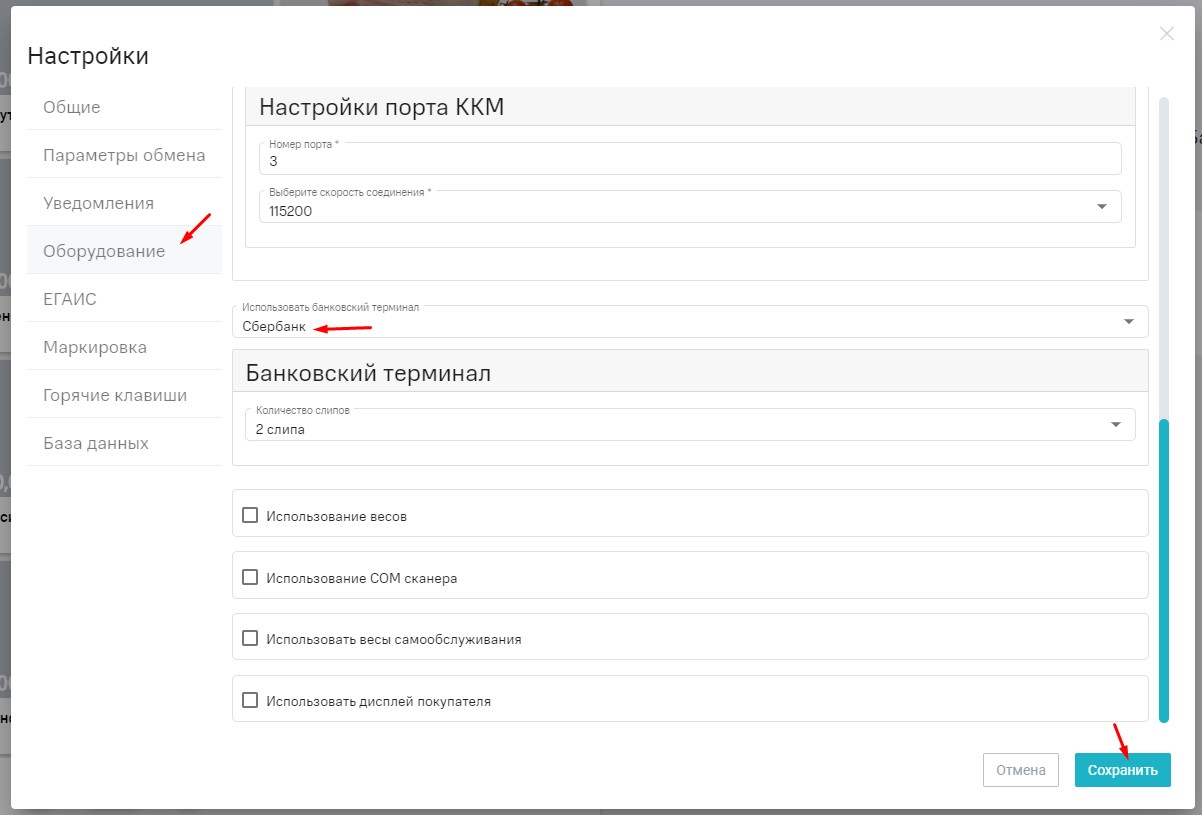
Task: Enable the 'Использование весов' checkbox
Action: [250, 516]
